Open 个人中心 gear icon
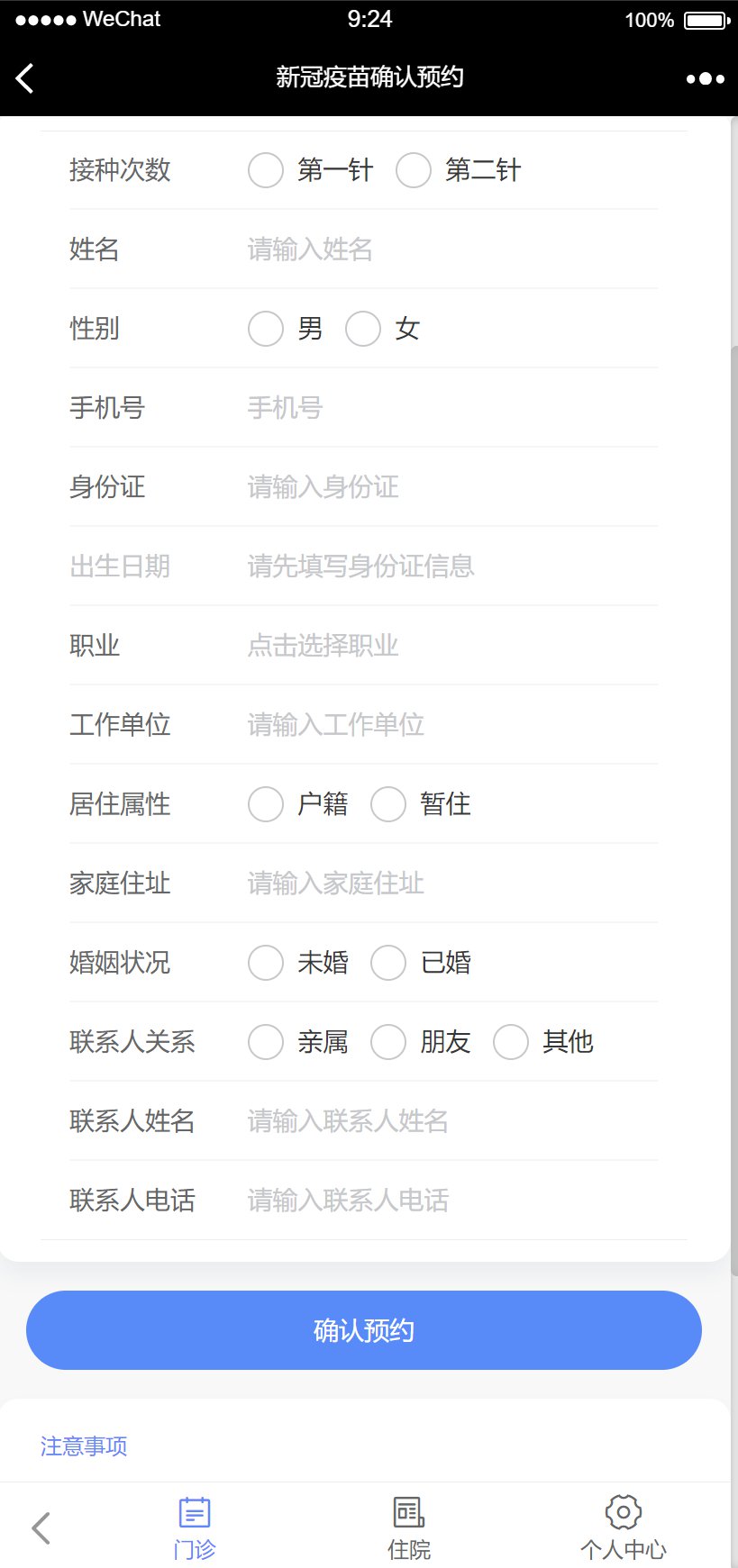Image resolution: width=738 pixels, height=1568 pixels. (x=624, y=1512)
